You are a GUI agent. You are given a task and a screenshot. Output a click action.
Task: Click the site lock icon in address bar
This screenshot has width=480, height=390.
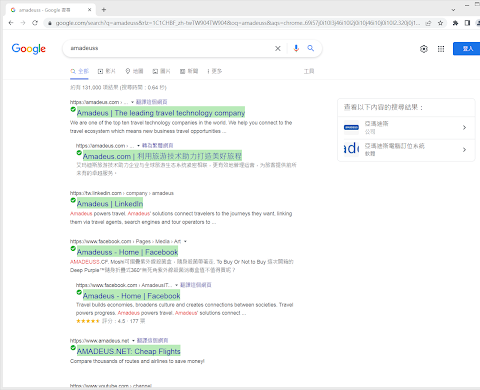[50, 23]
